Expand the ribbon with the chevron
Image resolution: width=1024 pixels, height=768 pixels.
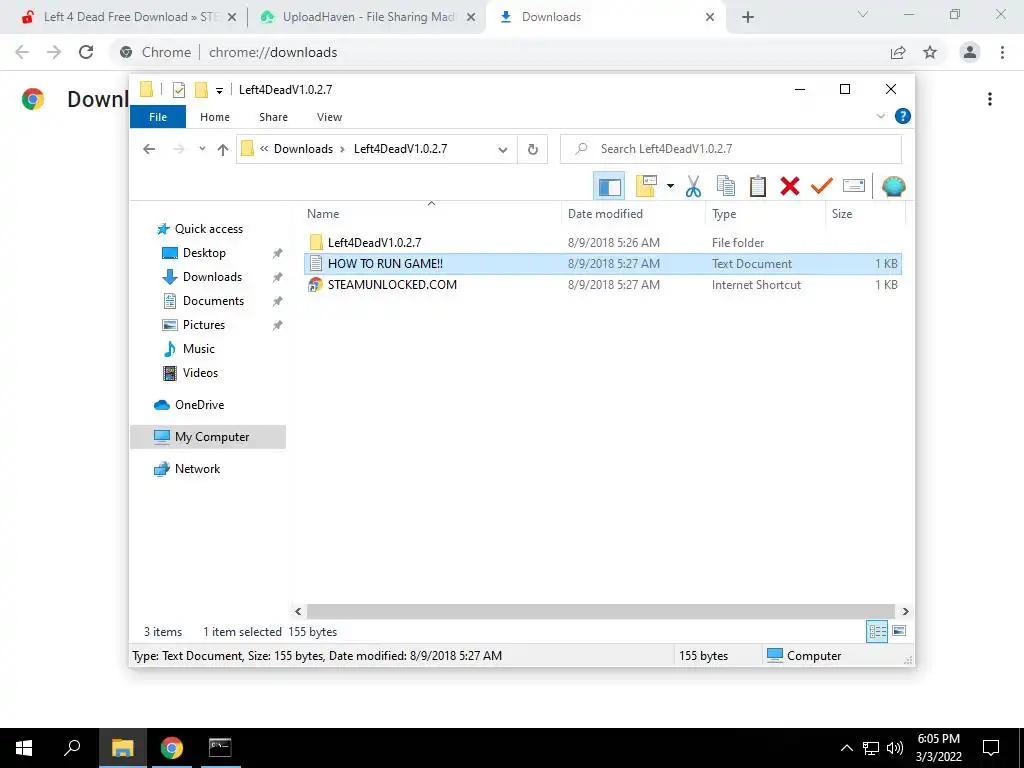coord(880,116)
